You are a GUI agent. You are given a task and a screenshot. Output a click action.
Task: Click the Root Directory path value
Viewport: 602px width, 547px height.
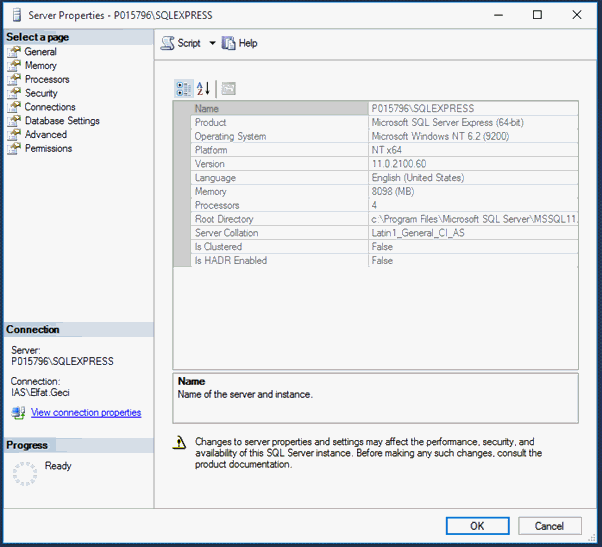pos(474,219)
